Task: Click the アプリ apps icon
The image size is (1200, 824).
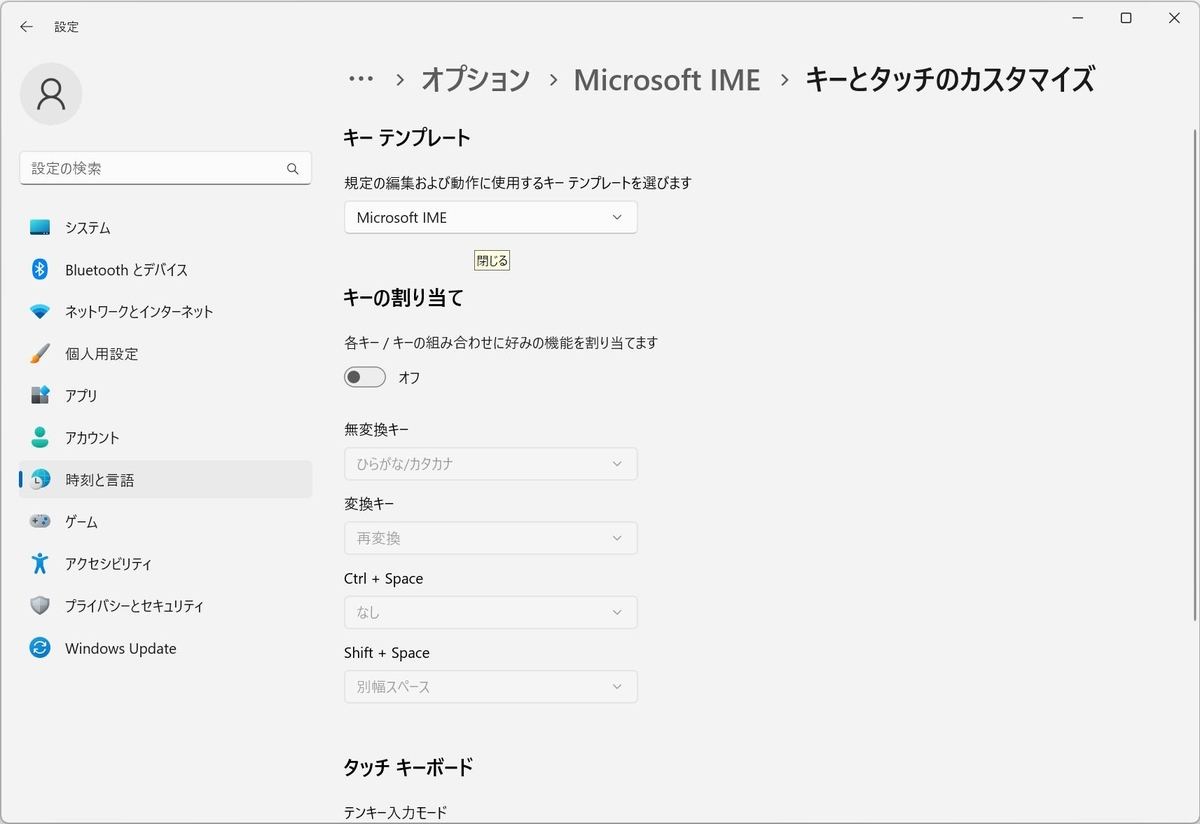Action: click(x=40, y=396)
